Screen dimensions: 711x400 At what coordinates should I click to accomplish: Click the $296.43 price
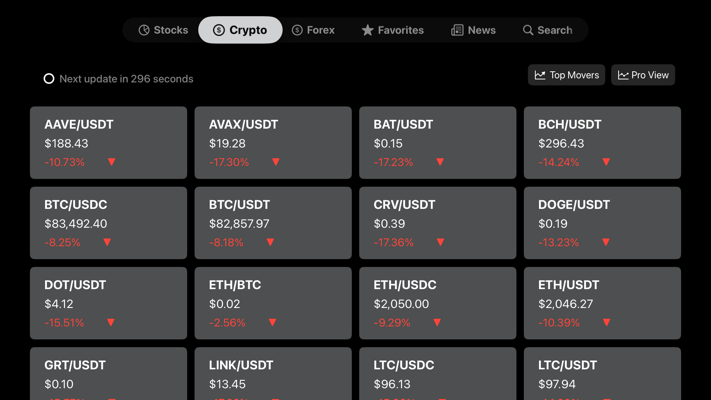tap(561, 143)
